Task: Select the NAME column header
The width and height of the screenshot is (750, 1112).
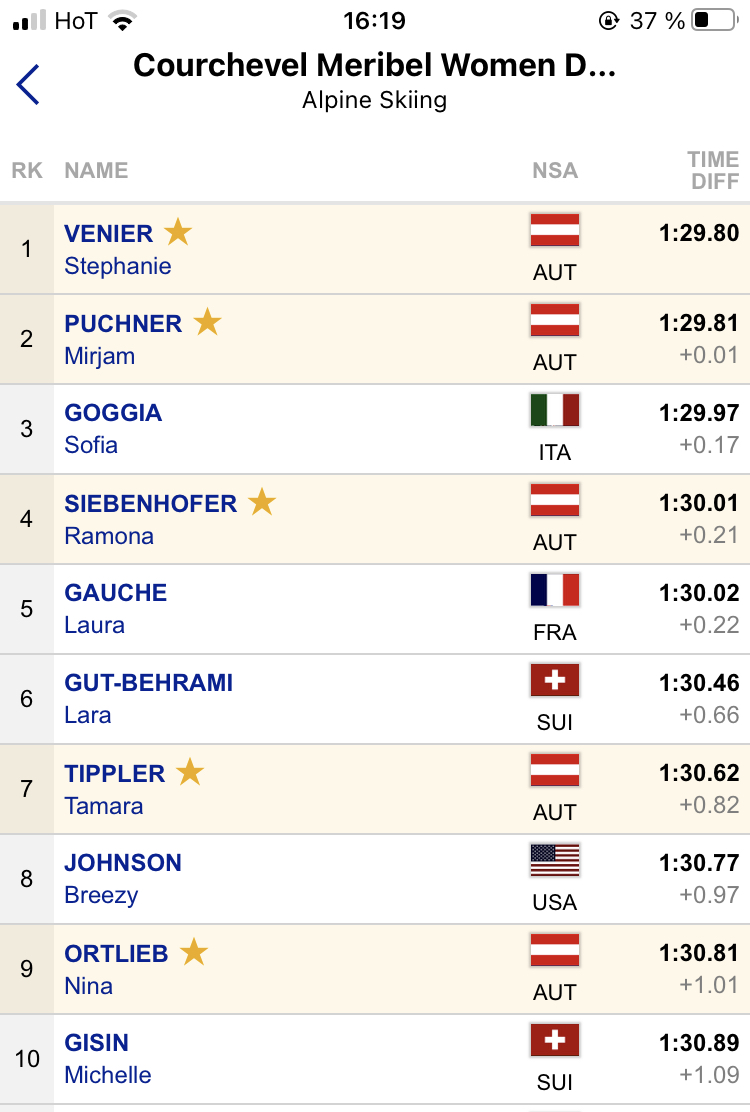Action: [x=96, y=170]
